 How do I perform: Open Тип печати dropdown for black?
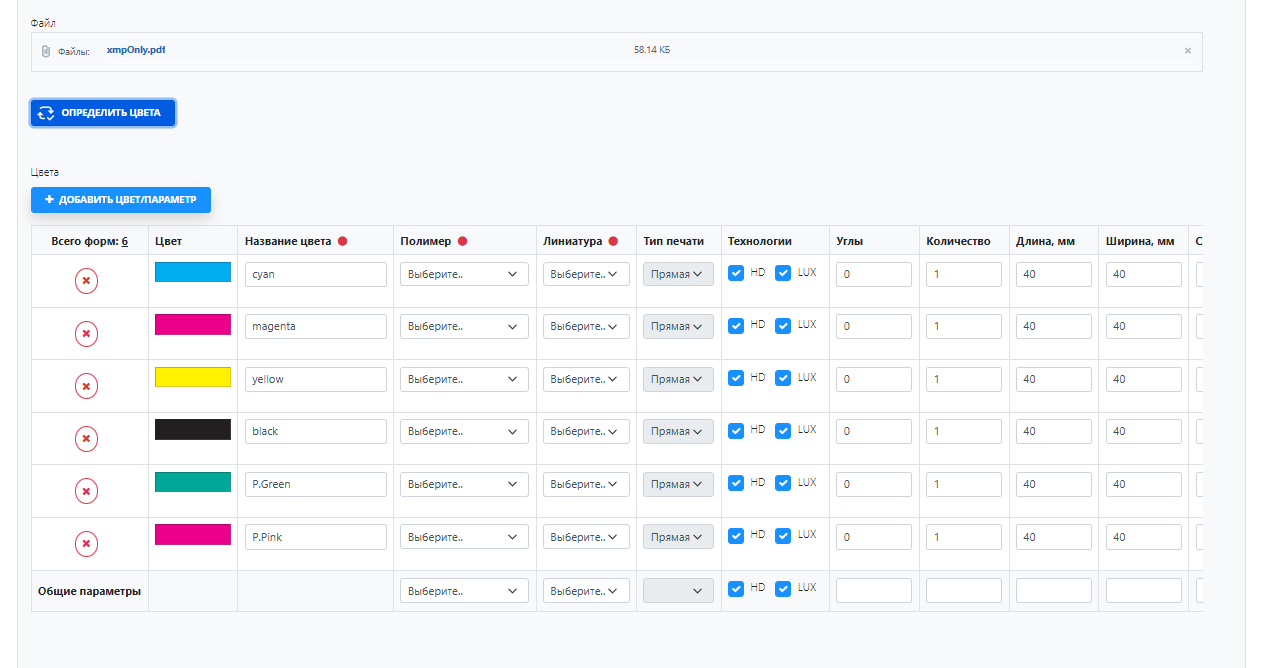click(678, 432)
